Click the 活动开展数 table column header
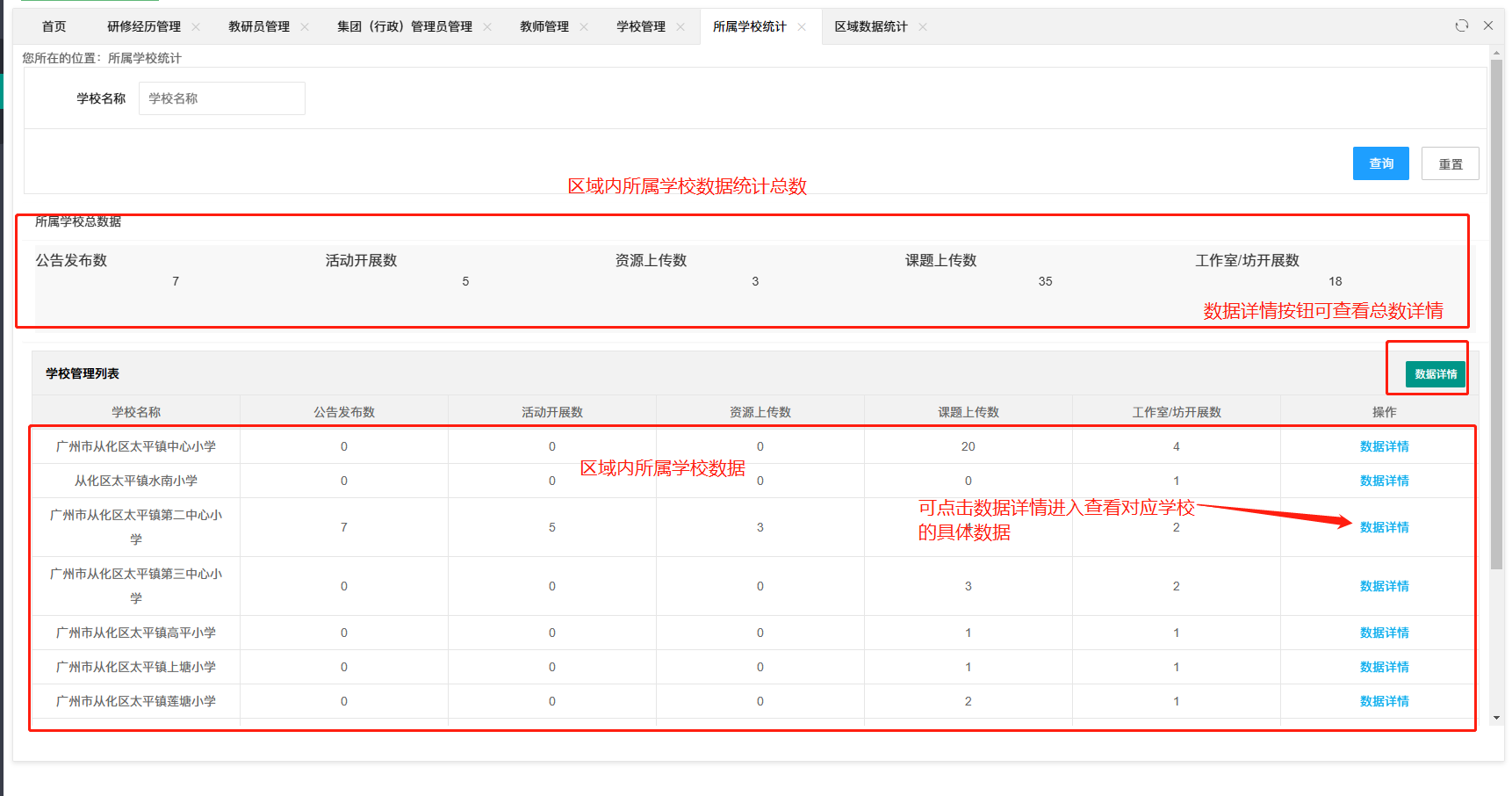The image size is (1512, 796). coord(552,412)
